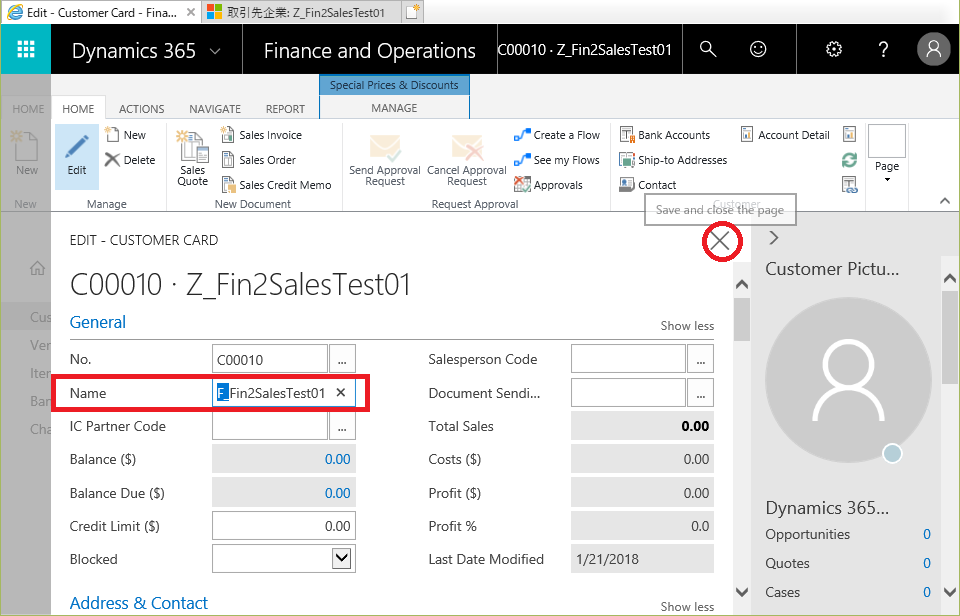Image resolution: width=960 pixels, height=616 pixels.
Task: Click Create a Flow
Action: [557, 135]
